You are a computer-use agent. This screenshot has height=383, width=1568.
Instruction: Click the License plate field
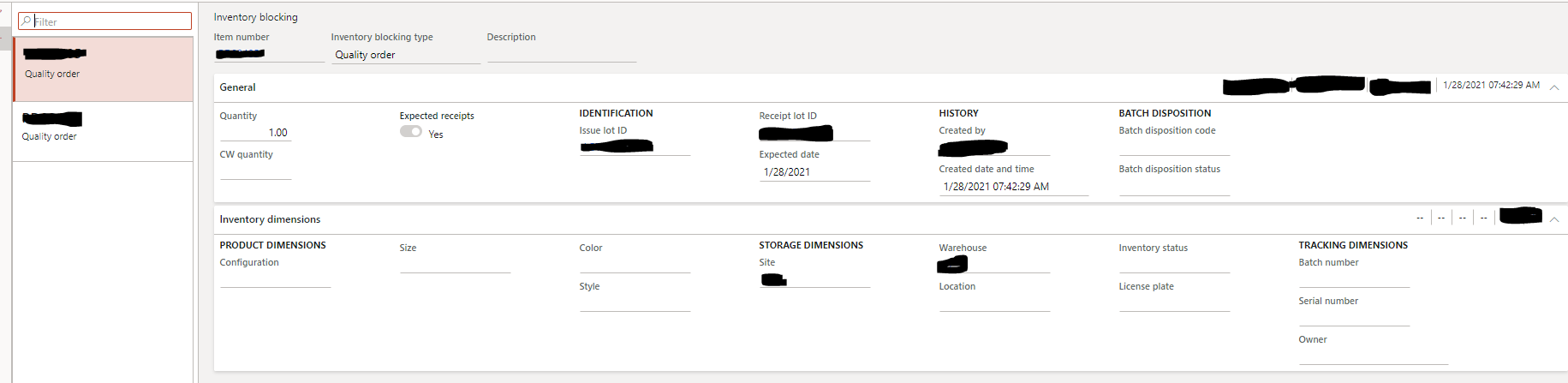(x=1173, y=303)
